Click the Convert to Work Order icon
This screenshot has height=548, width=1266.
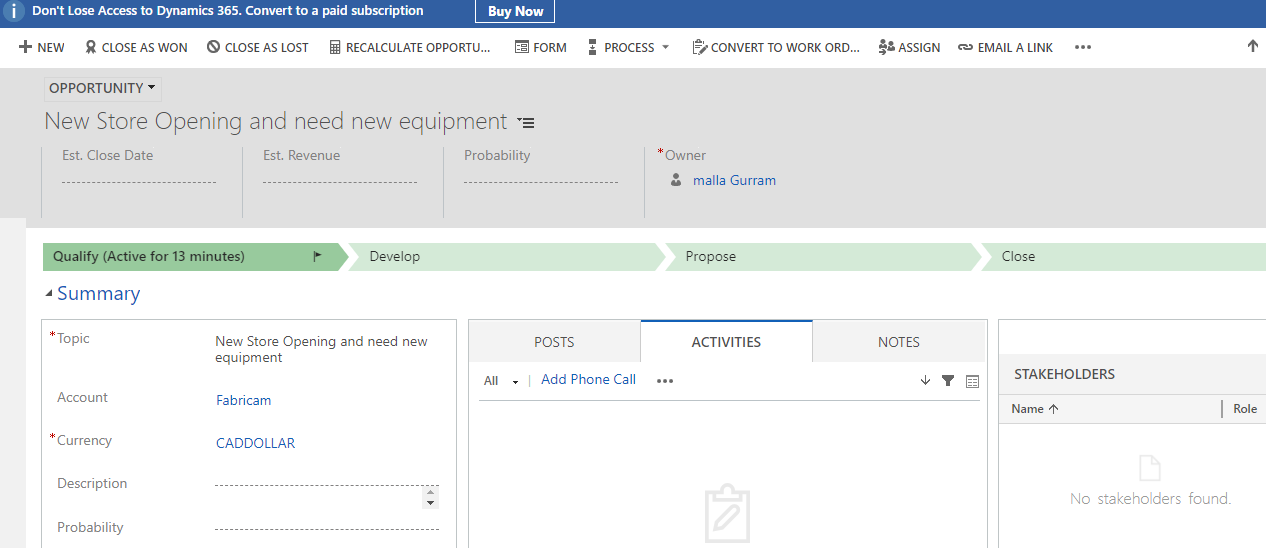700,47
